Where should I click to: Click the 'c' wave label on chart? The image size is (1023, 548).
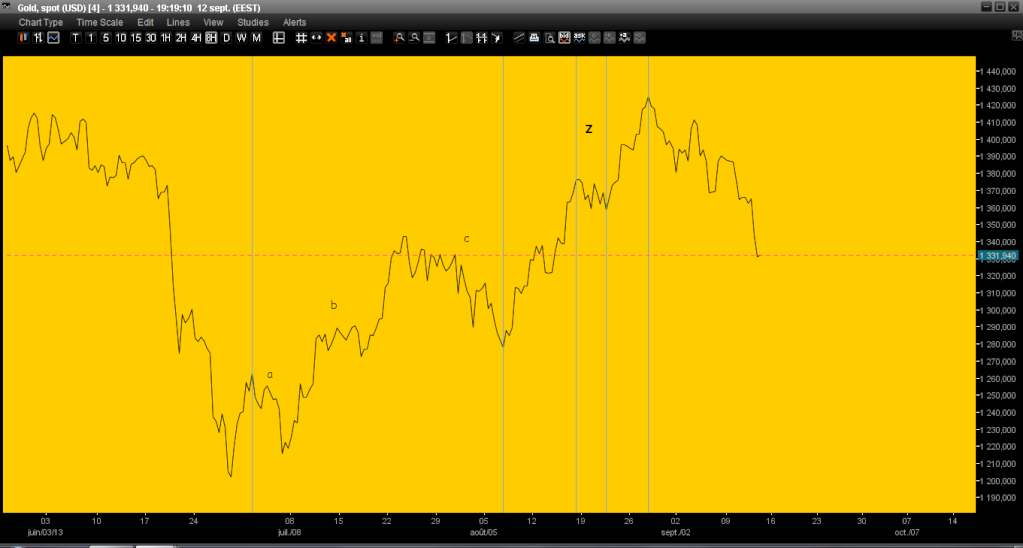466,239
